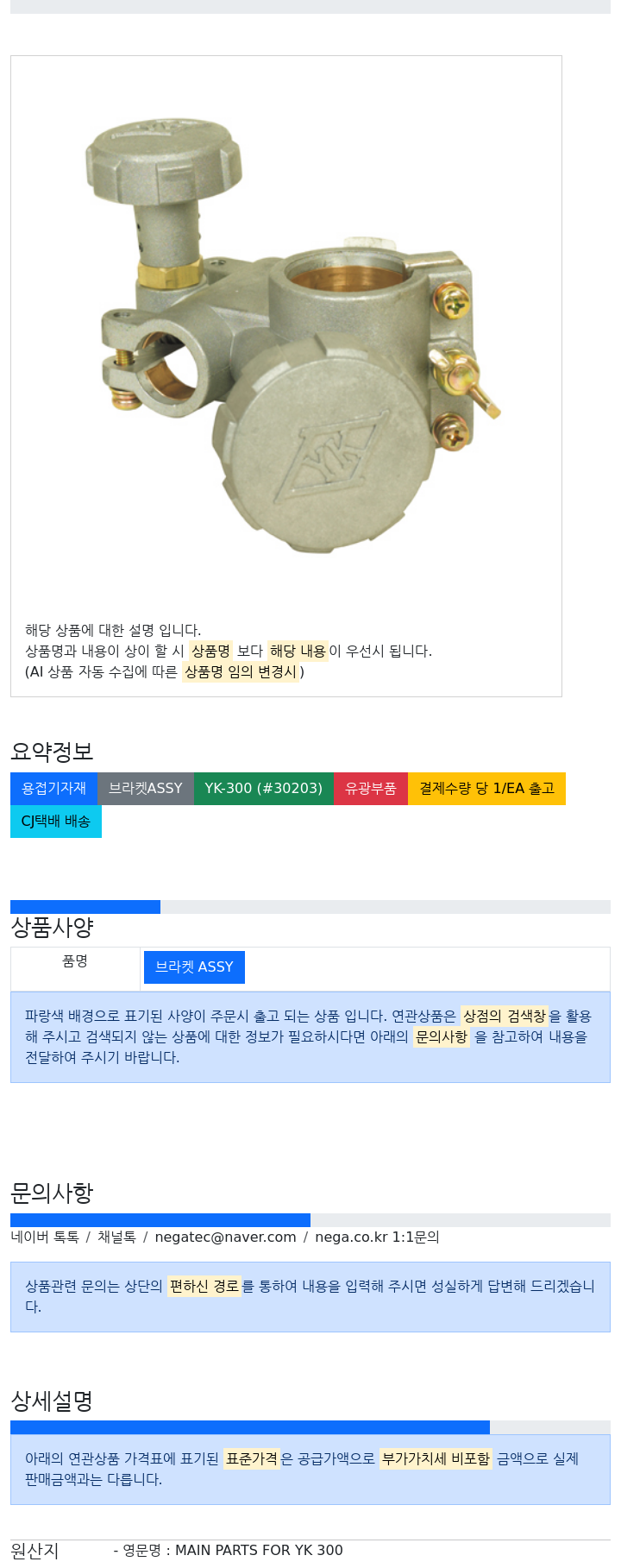Click the highlighted 편하신 경로 text
This screenshot has width=621, height=1568.
coord(204,1286)
